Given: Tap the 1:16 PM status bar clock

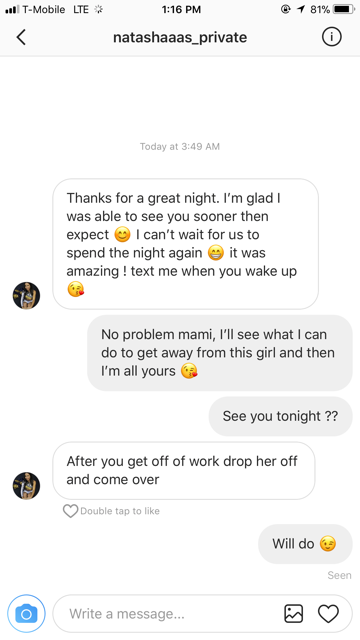Looking at the screenshot, I should tap(181, 9).
